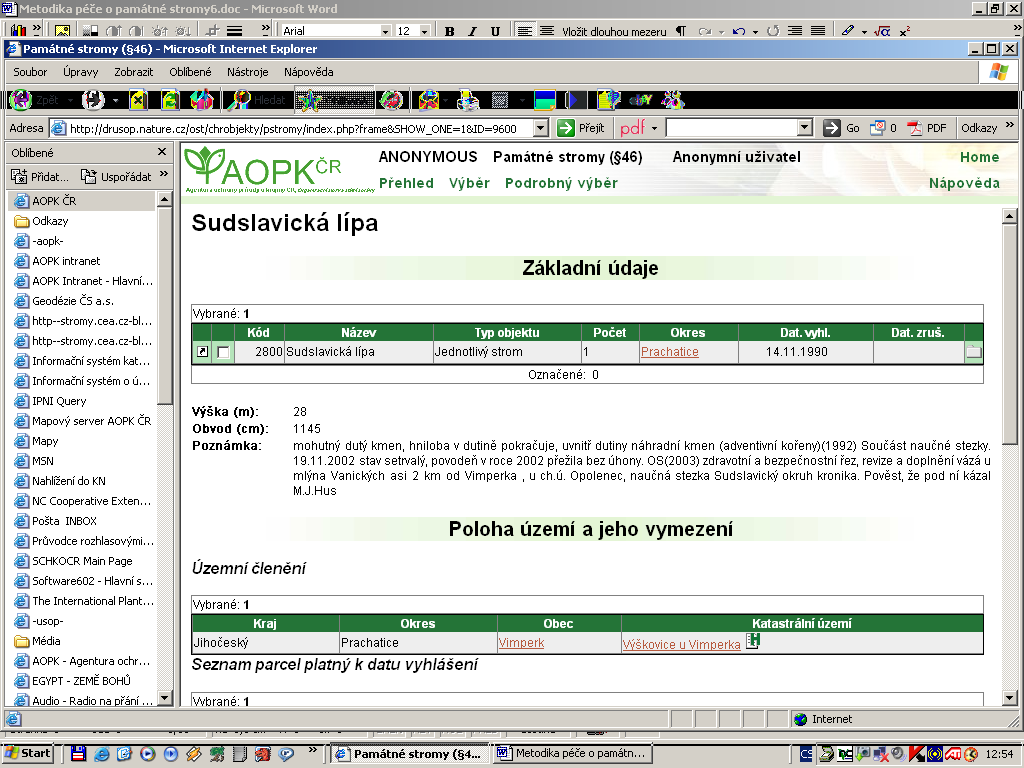Click the red pdf toolbar logo
The image size is (1024, 768).
pos(632,128)
